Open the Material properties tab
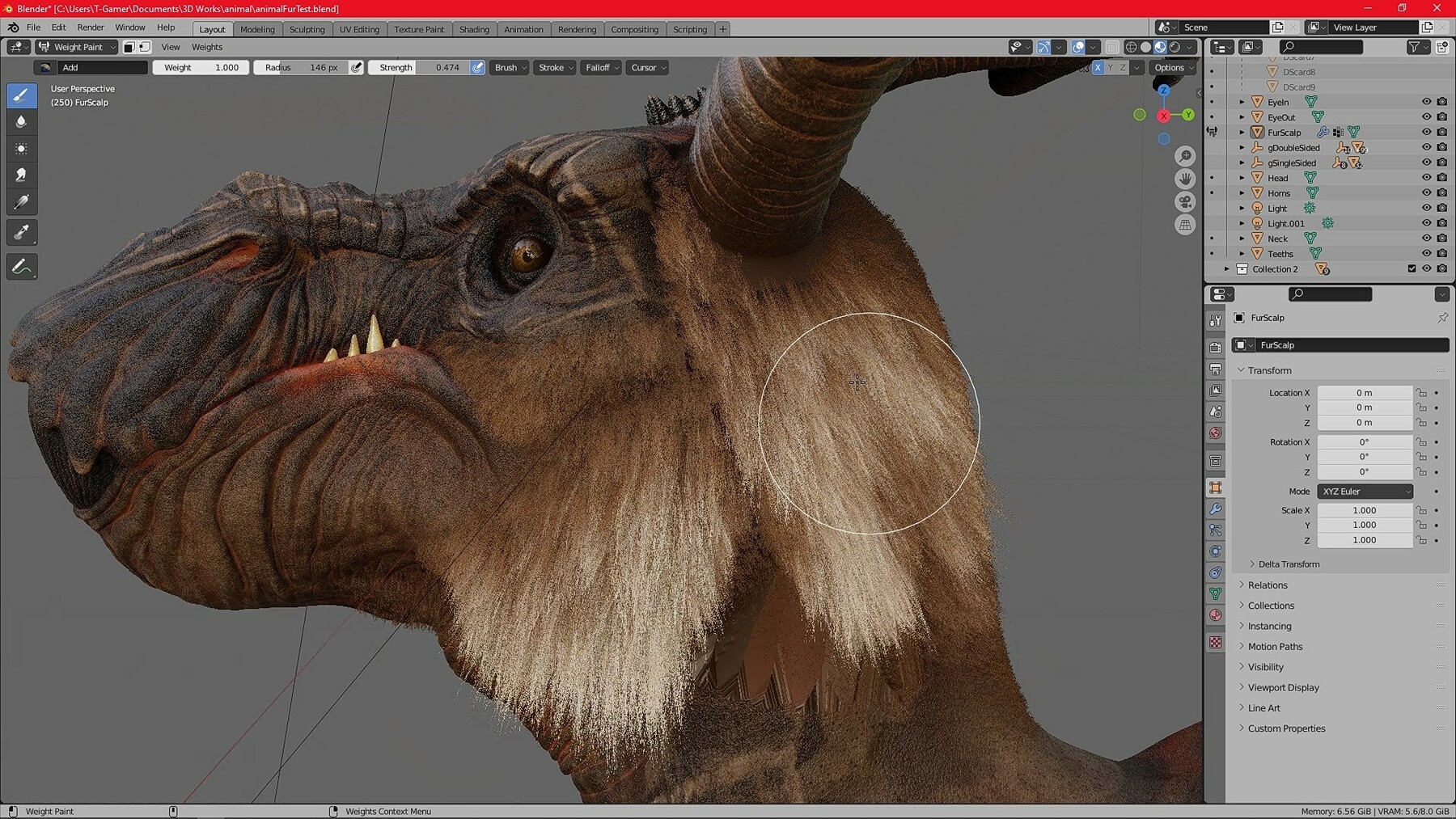 (1215, 615)
